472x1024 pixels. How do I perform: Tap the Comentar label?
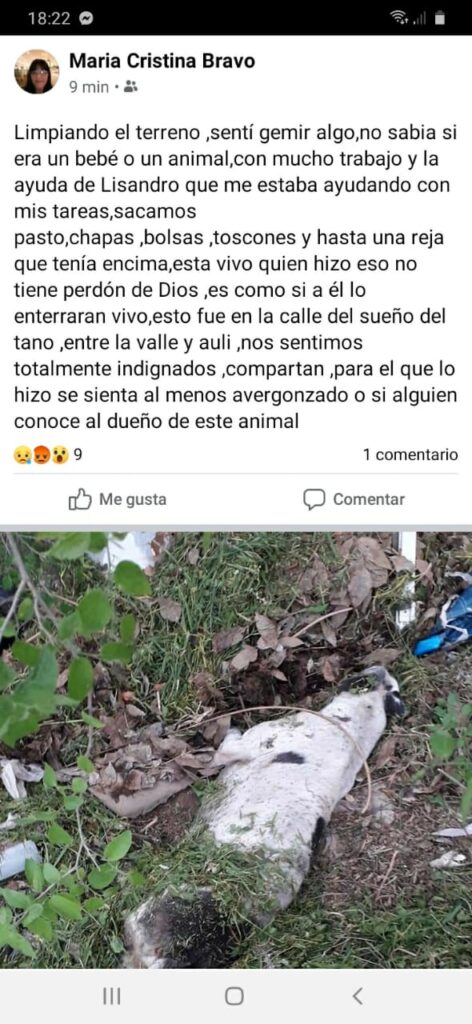point(369,500)
